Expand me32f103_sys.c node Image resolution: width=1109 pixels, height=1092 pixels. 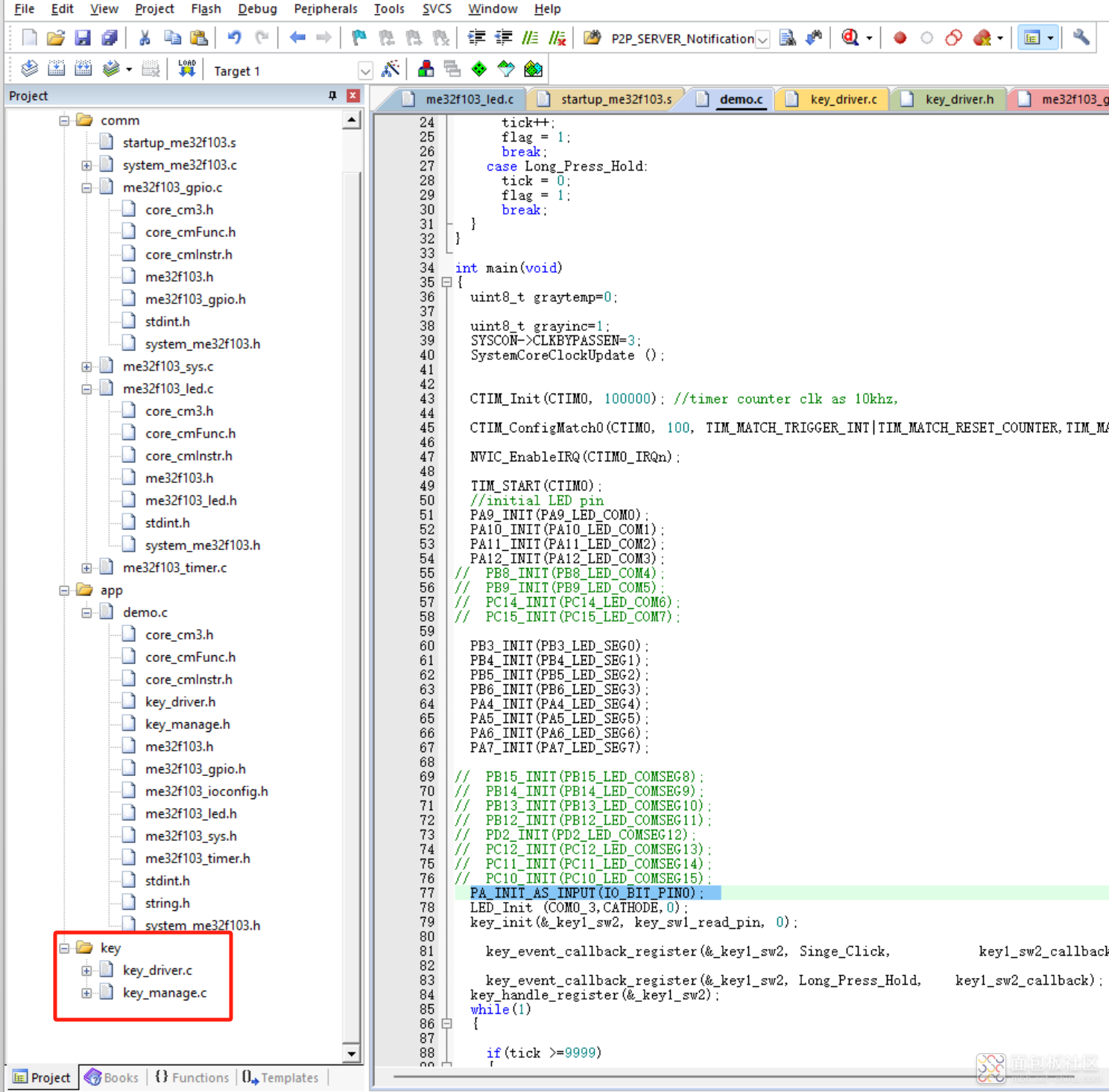pyautogui.click(x=86, y=366)
